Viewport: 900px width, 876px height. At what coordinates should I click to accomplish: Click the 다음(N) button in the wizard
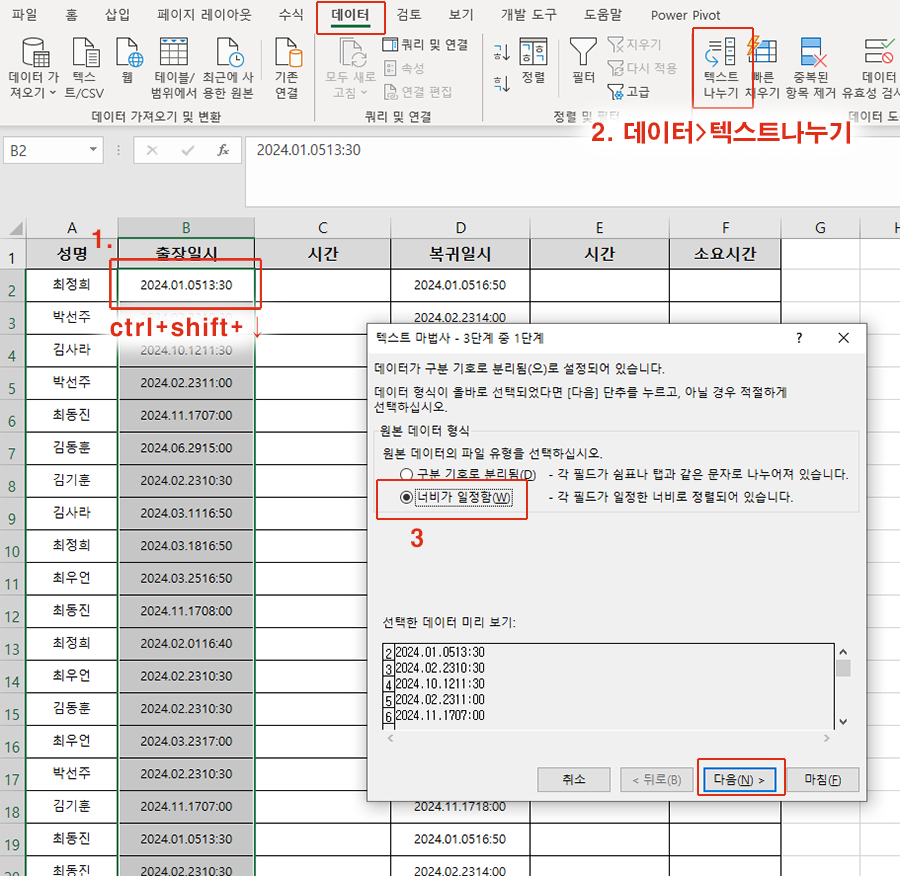tap(740, 778)
